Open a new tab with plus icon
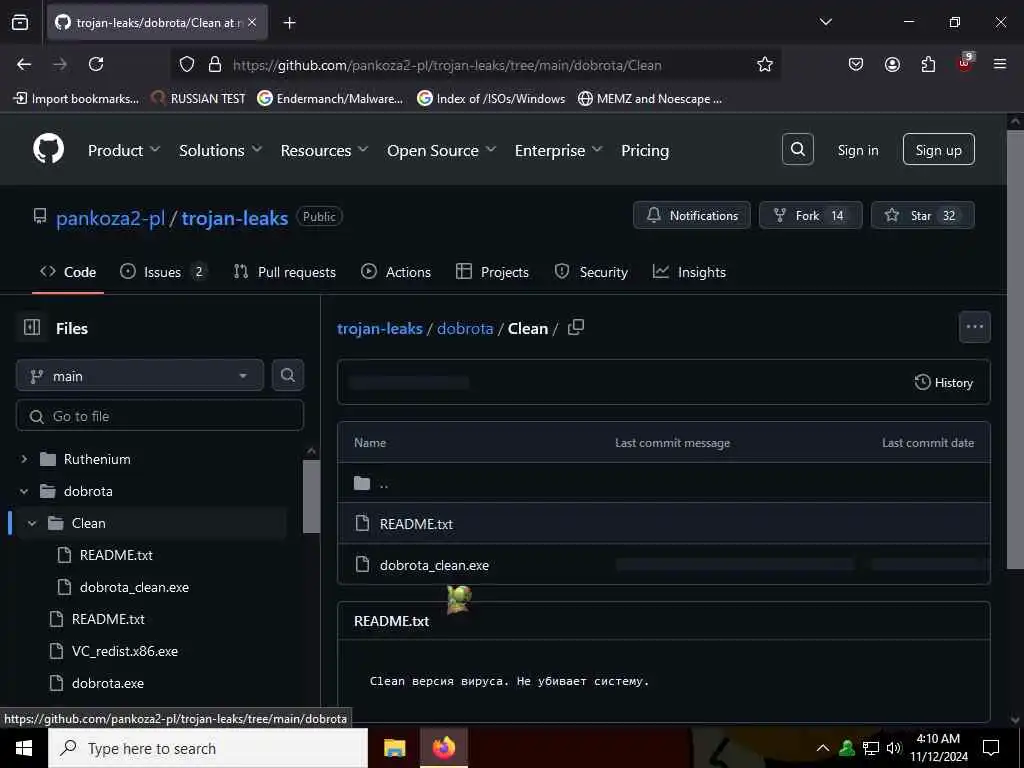1024x768 pixels. (x=289, y=23)
